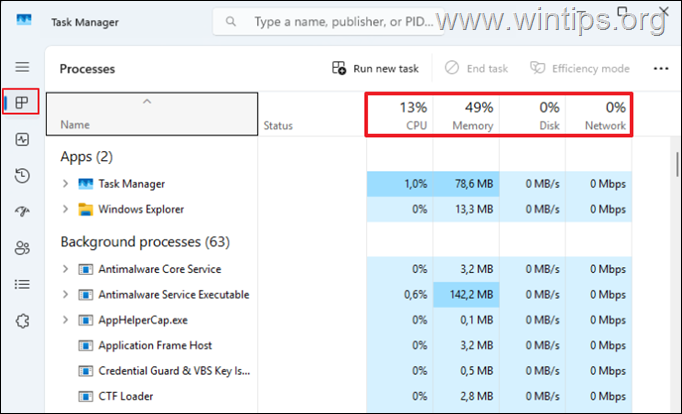682x414 pixels.
Task: Open the Users icon in sidebar
Action: point(22,248)
